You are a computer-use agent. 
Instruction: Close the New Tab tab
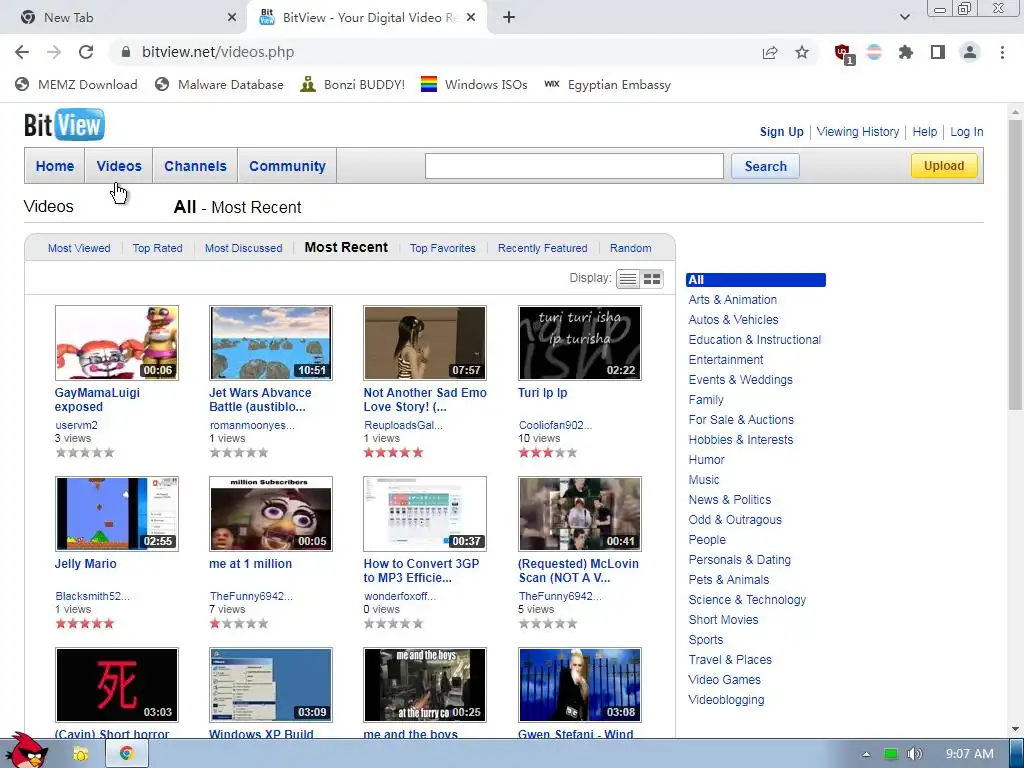[232, 18]
